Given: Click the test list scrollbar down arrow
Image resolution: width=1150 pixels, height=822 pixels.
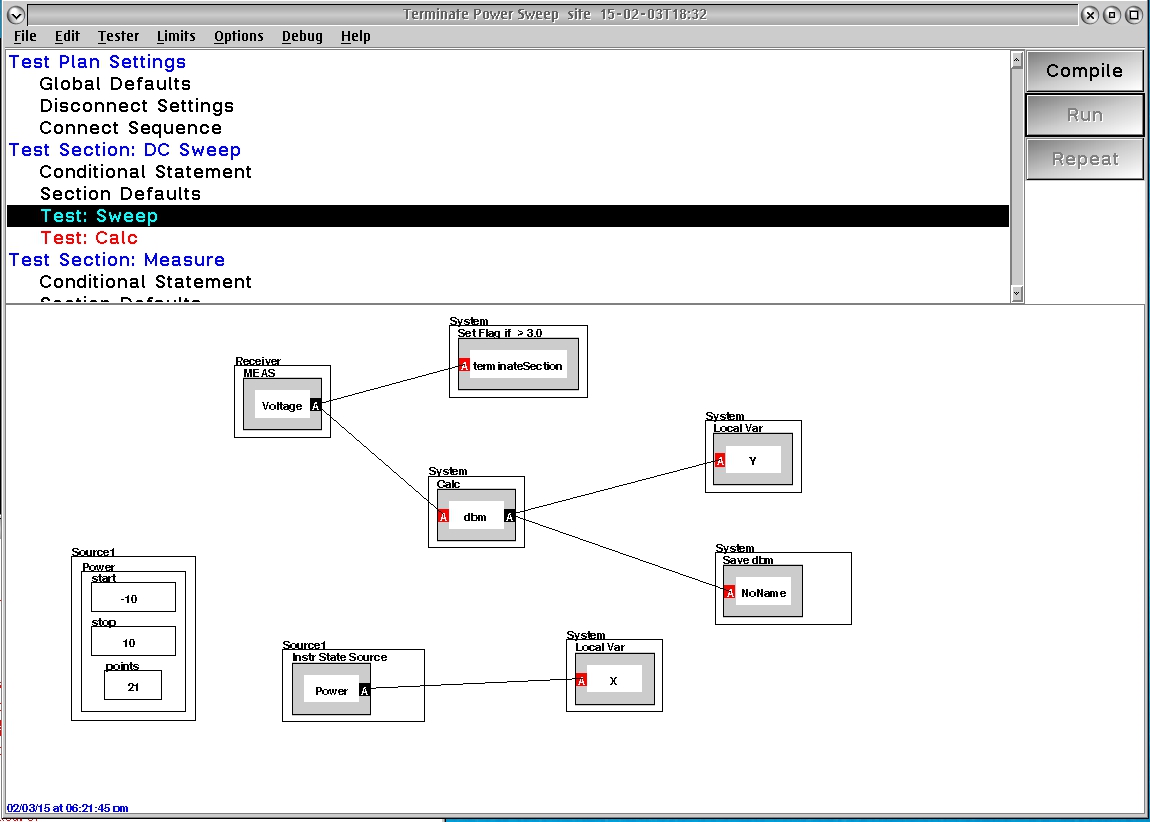Looking at the screenshot, I should 1017,293.
